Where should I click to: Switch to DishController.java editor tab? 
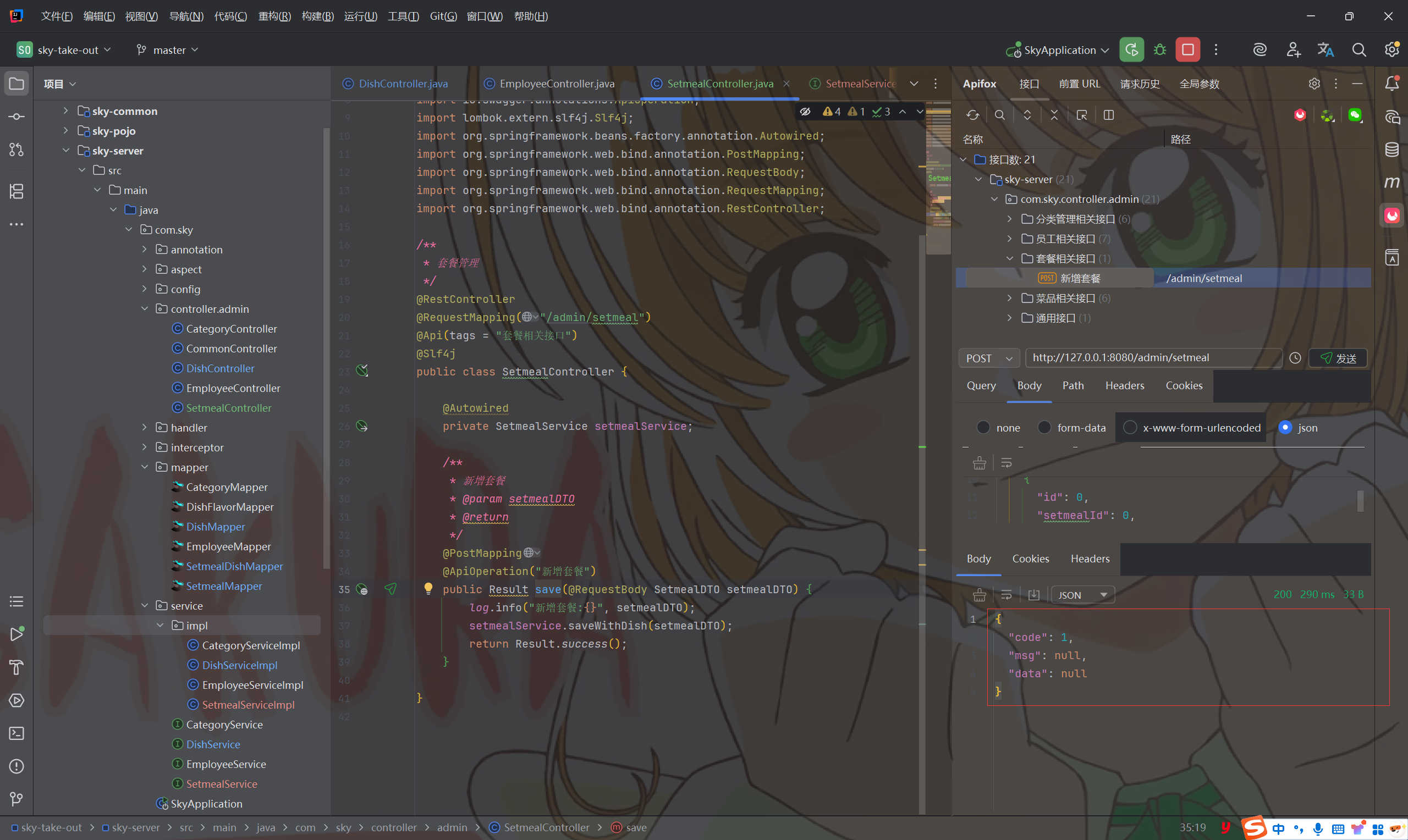click(x=403, y=84)
